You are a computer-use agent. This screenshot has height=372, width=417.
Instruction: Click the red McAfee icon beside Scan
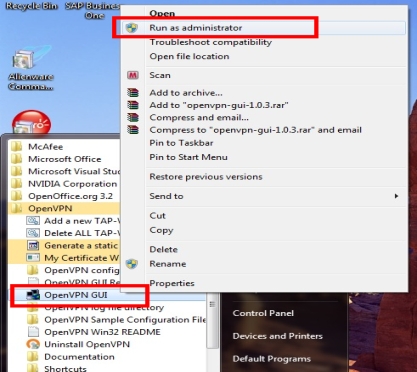[x=133, y=75]
